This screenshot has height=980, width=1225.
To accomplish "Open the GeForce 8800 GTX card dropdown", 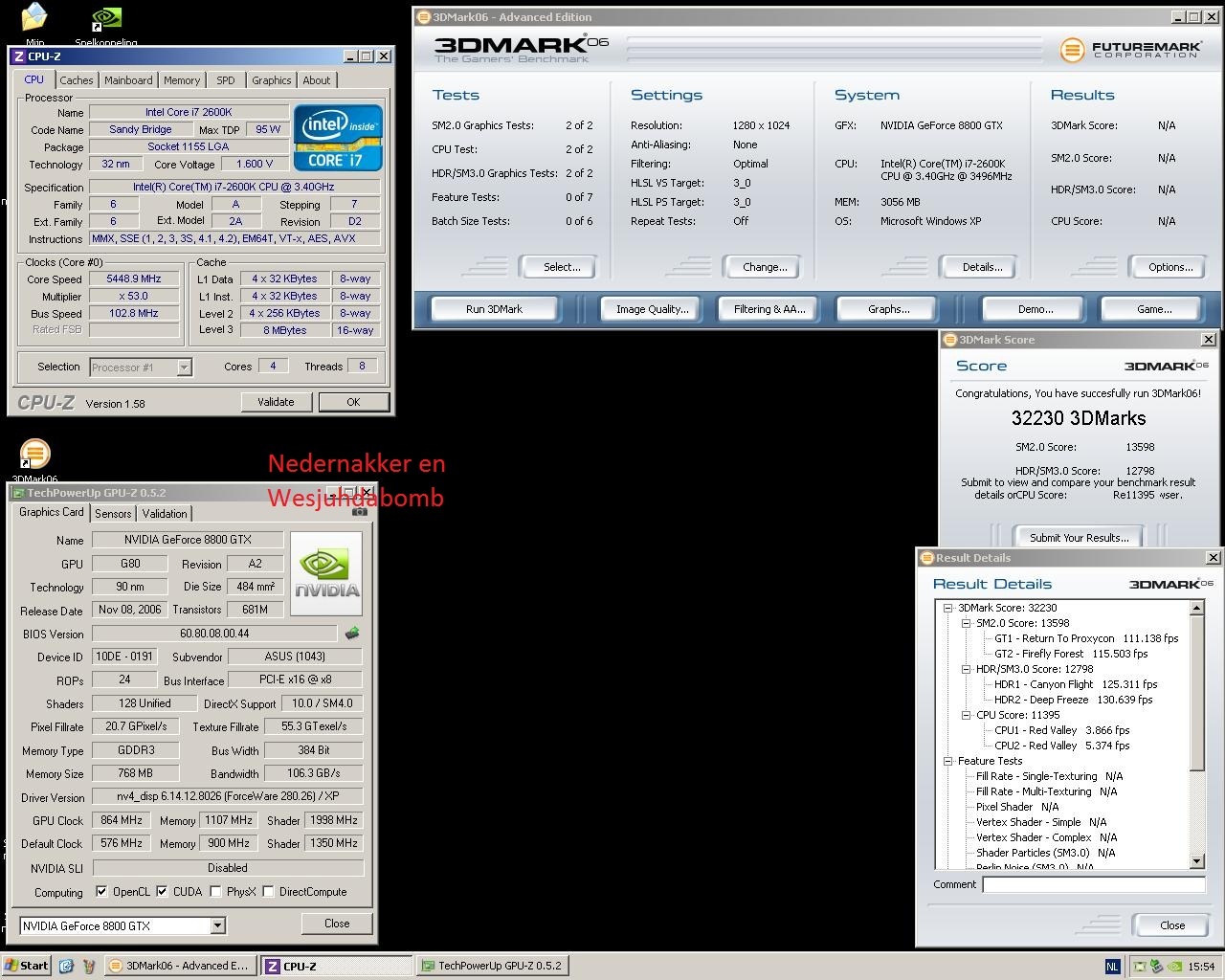I will (x=217, y=925).
